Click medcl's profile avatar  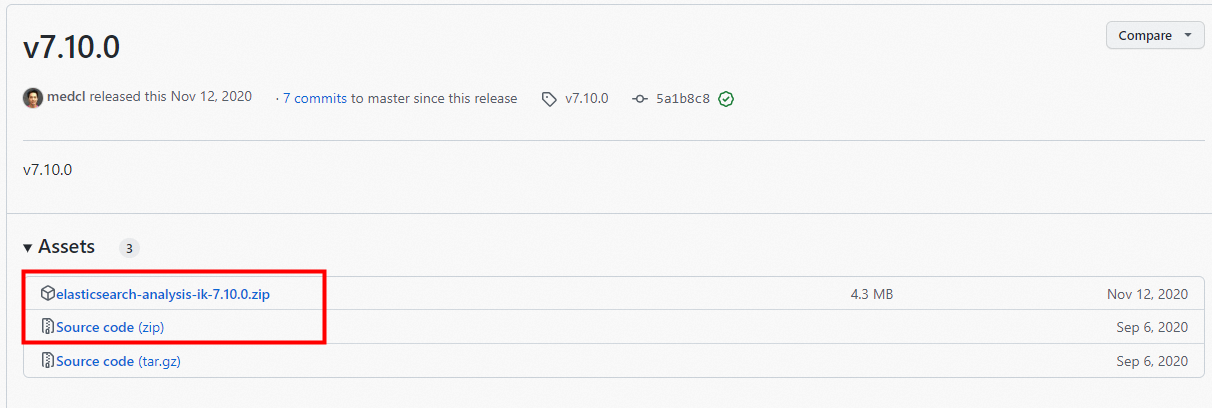coord(33,98)
